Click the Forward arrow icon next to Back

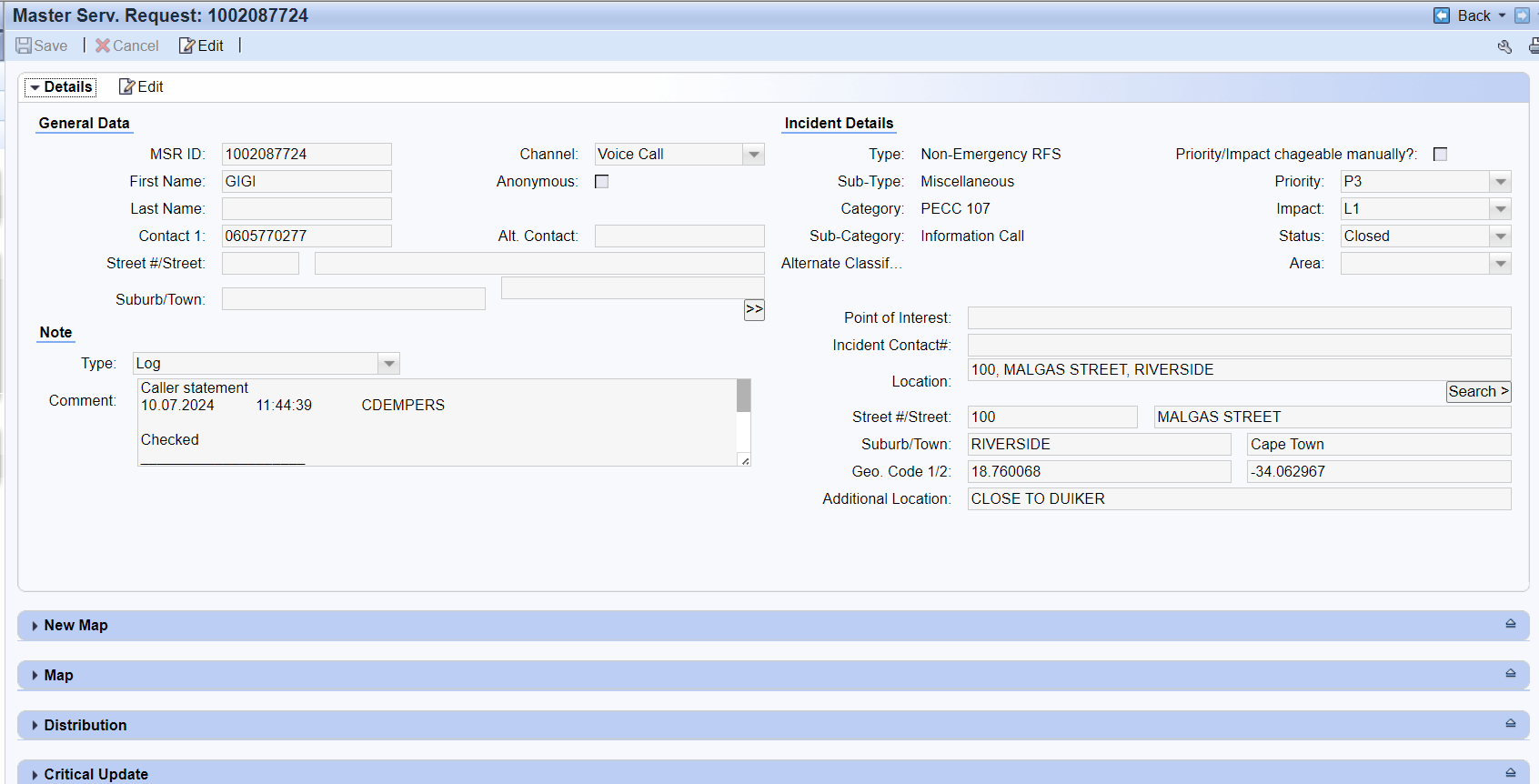click(1522, 15)
